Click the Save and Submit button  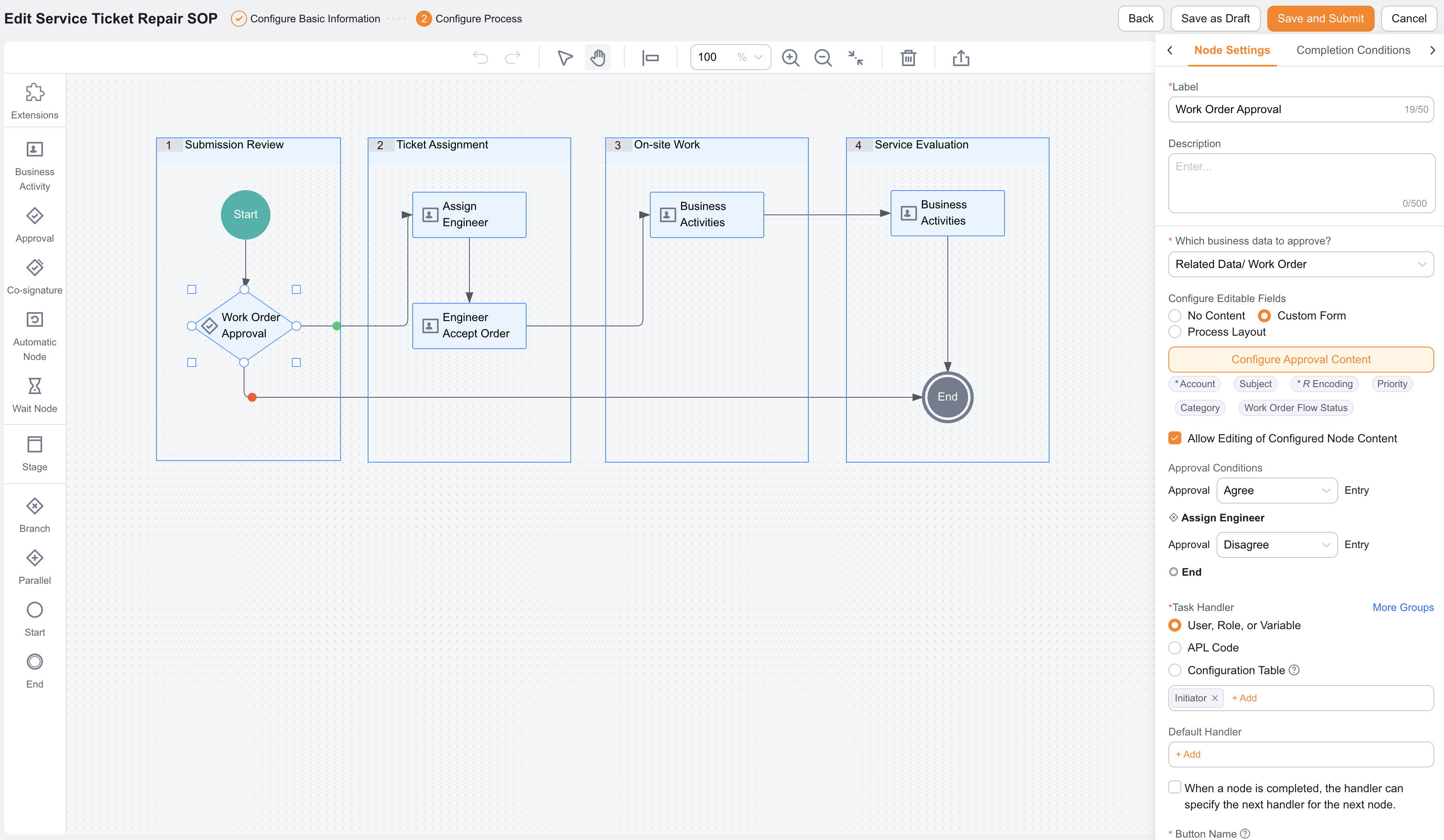[x=1320, y=18]
